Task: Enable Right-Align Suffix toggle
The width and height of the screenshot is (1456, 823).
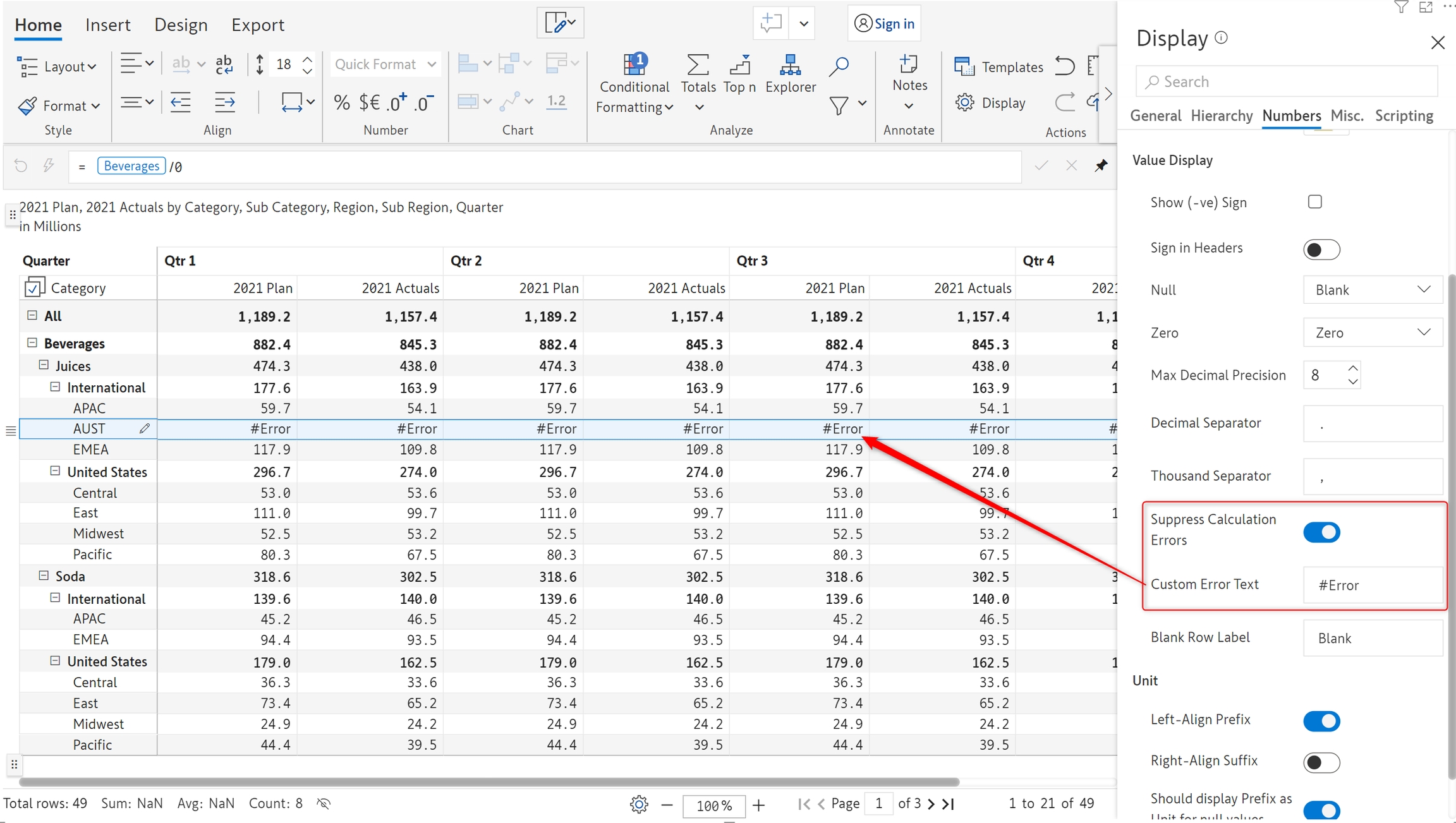Action: click(1321, 762)
